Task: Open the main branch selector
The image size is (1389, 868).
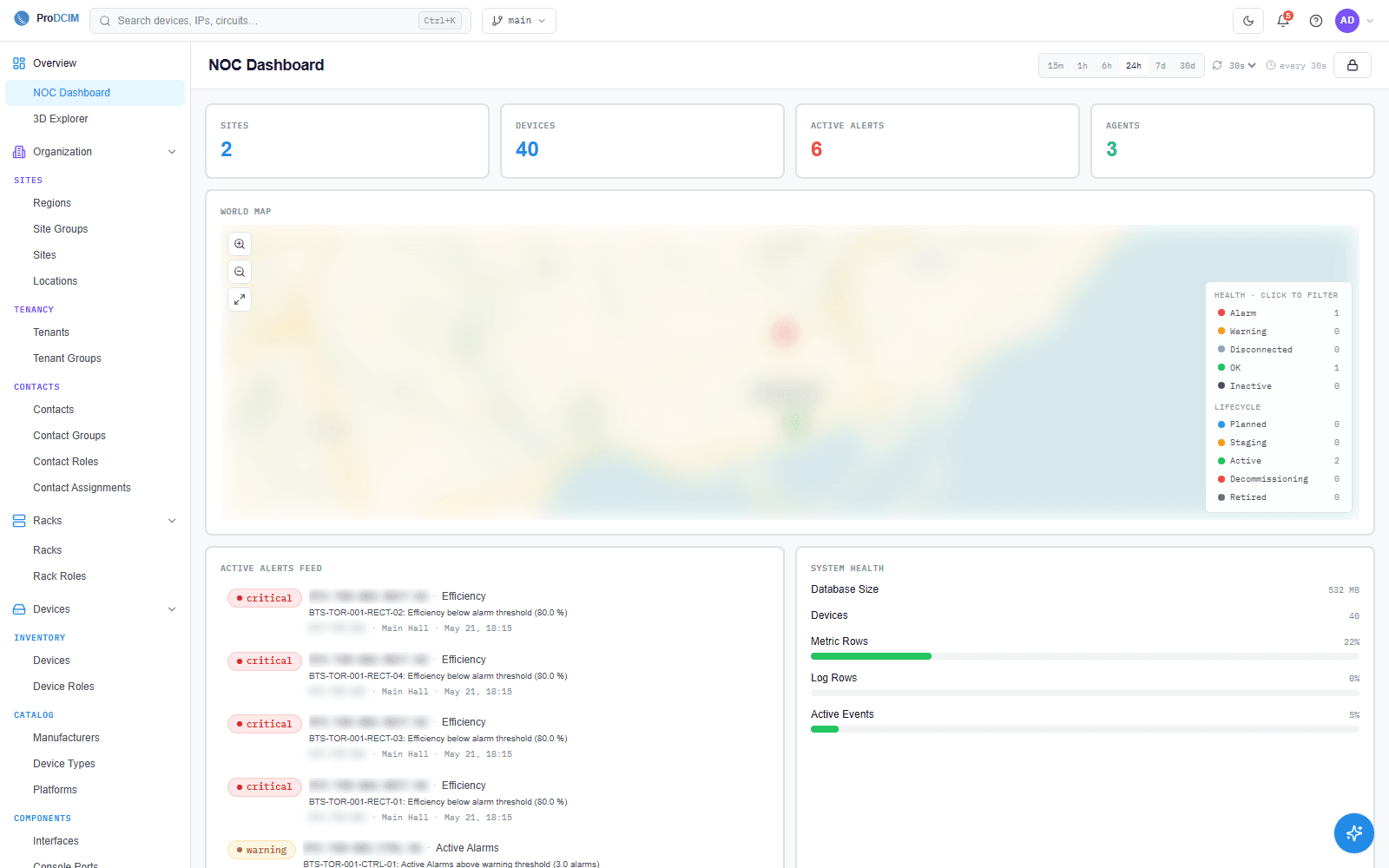Action: point(519,21)
